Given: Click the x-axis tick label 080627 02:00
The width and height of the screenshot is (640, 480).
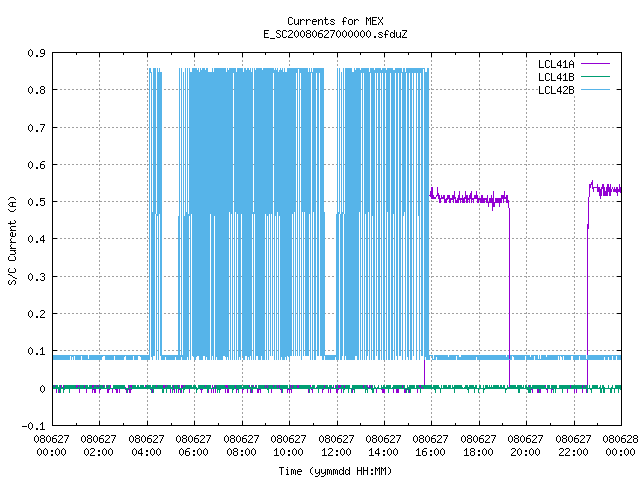Looking at the screenshot, I should coord(98,445).
